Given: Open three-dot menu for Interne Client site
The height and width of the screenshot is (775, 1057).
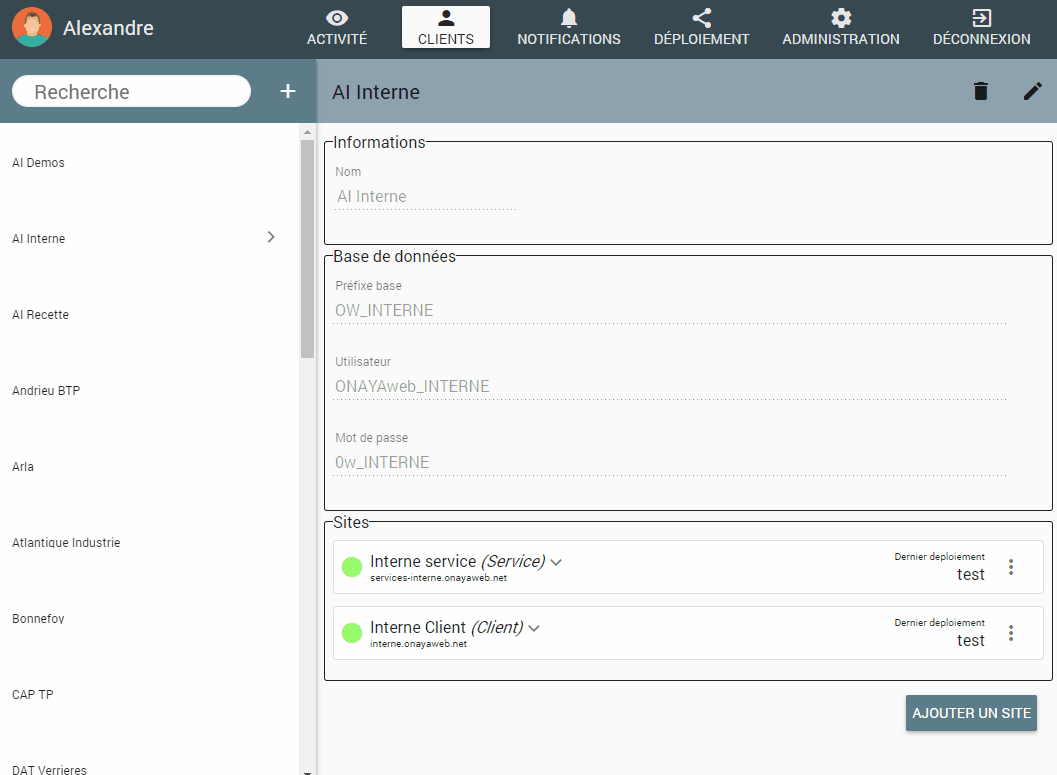Looking at the screenshot, I should click(1011, 633).
